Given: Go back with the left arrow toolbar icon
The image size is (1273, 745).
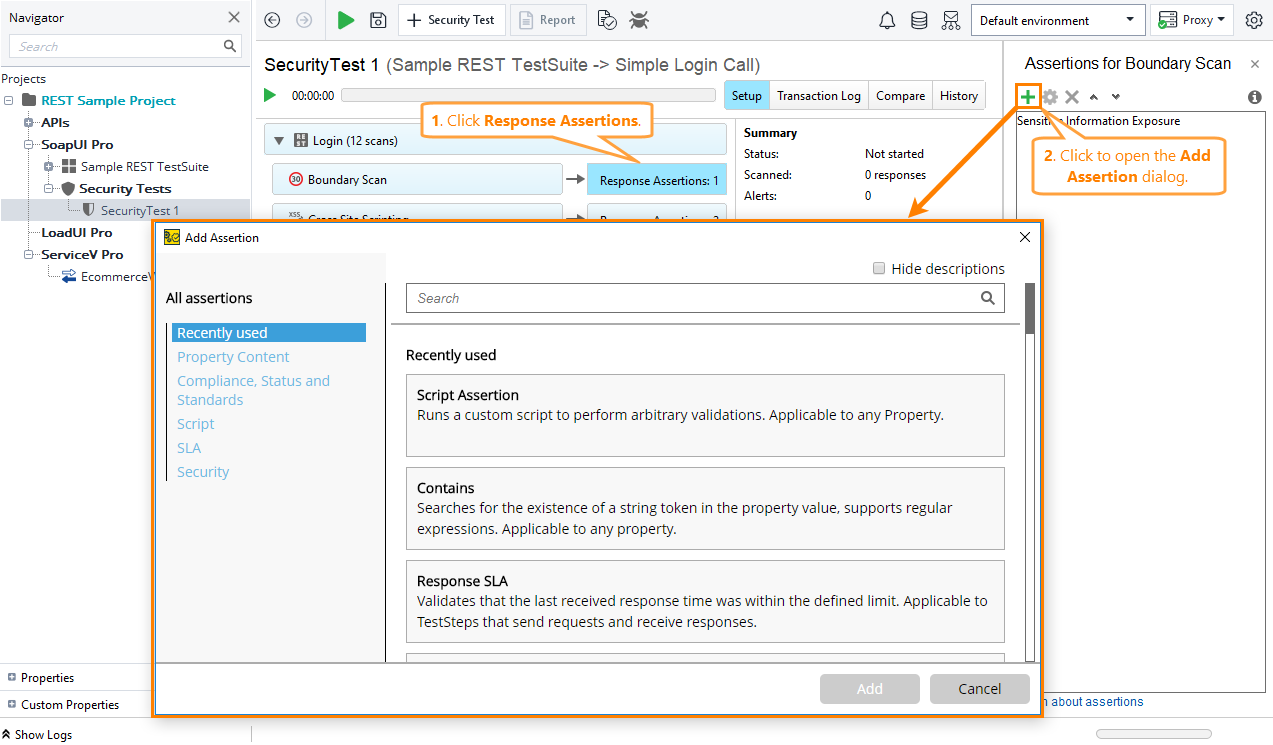Looking at the screenshot, I should (272, 20).
